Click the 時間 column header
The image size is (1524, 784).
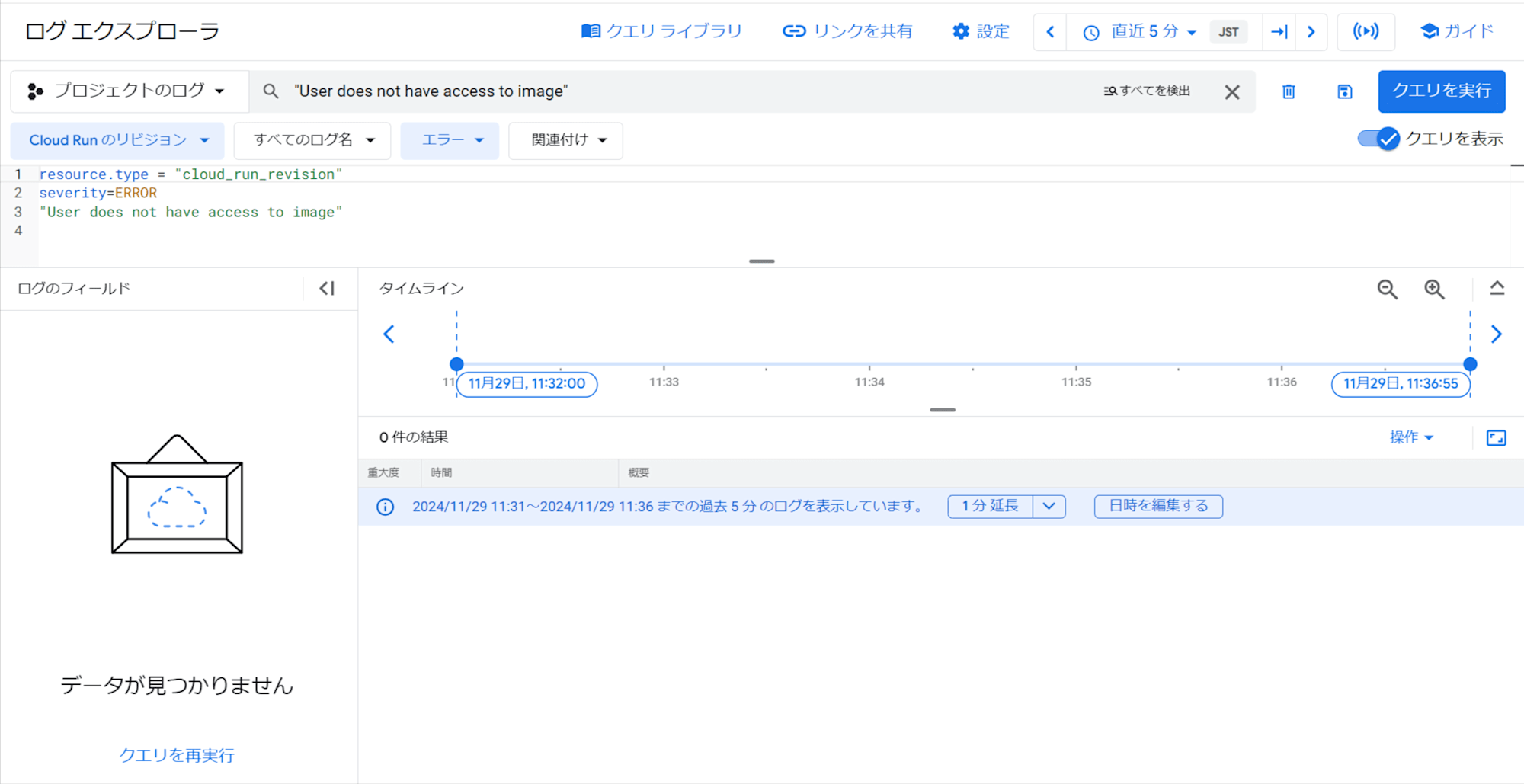(441, 473)
